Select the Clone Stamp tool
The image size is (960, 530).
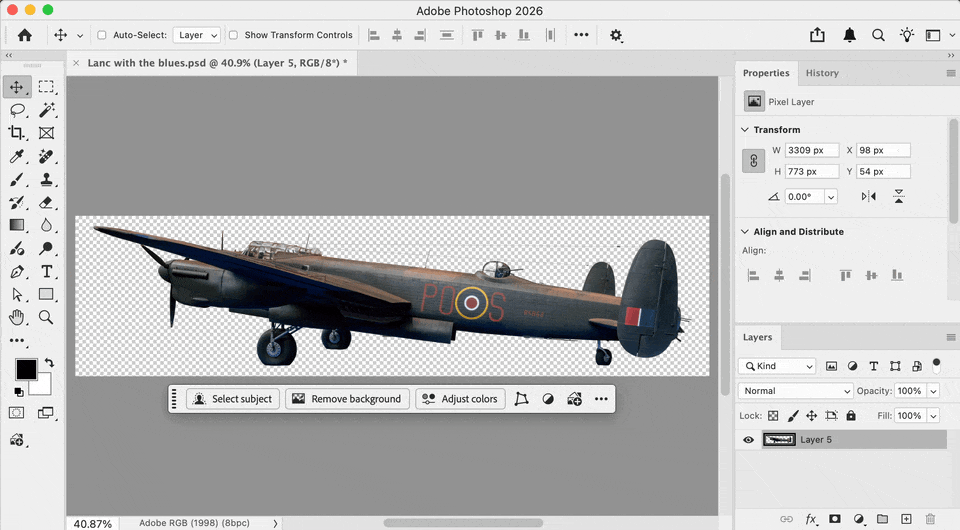click(46, 179)
